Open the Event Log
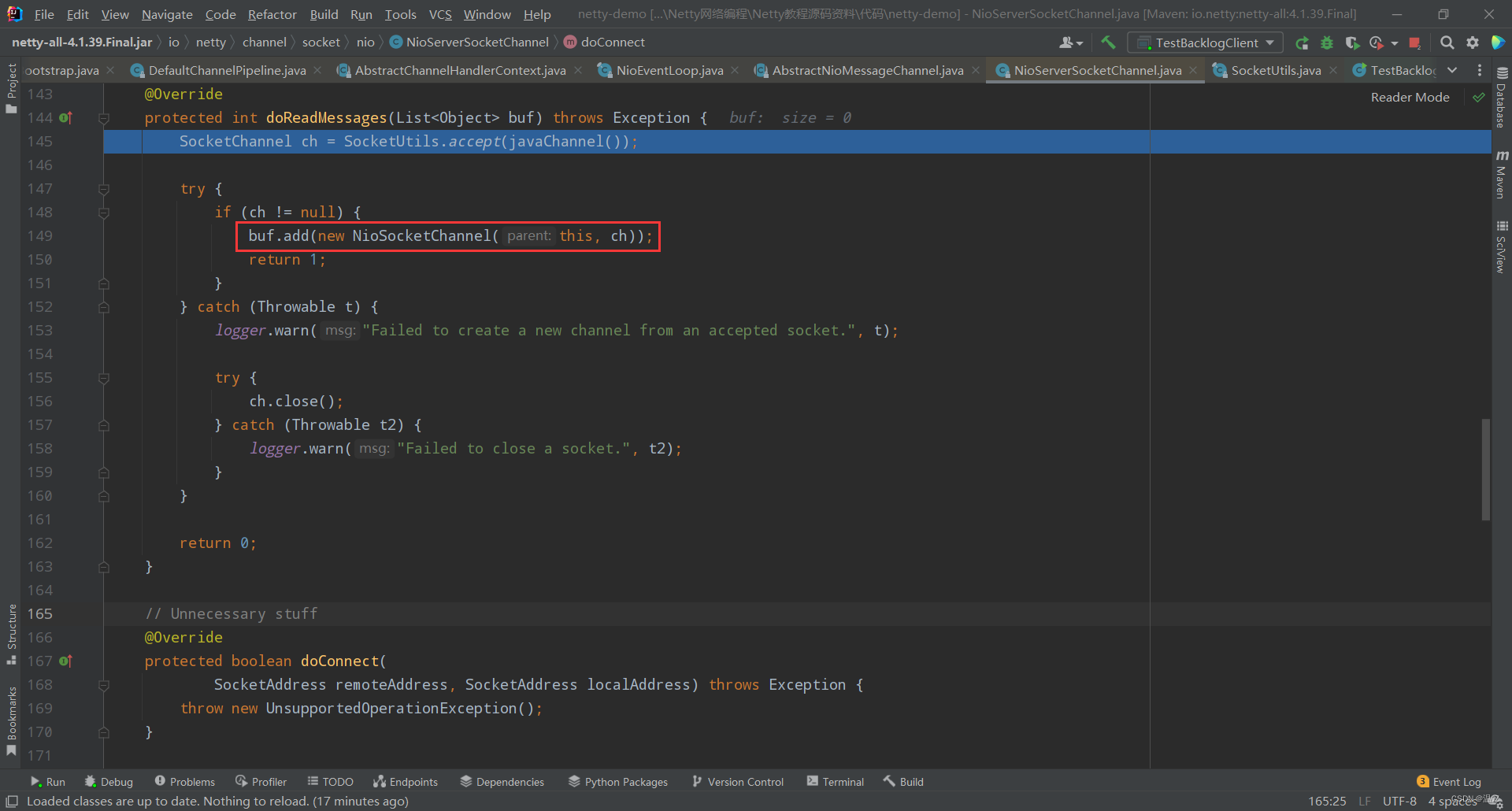The width and height of the screenshot is (1512, 811). 1448,781
